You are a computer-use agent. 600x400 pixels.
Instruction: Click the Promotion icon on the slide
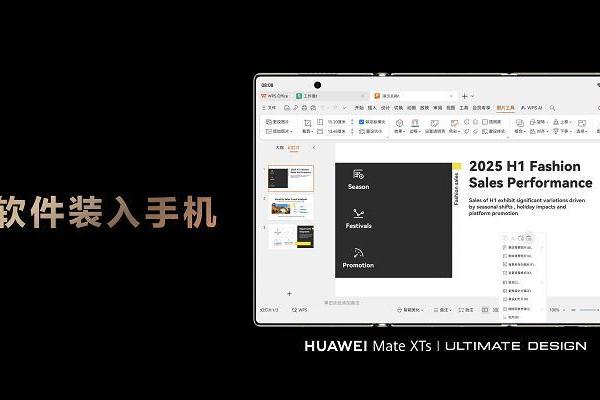358,253
